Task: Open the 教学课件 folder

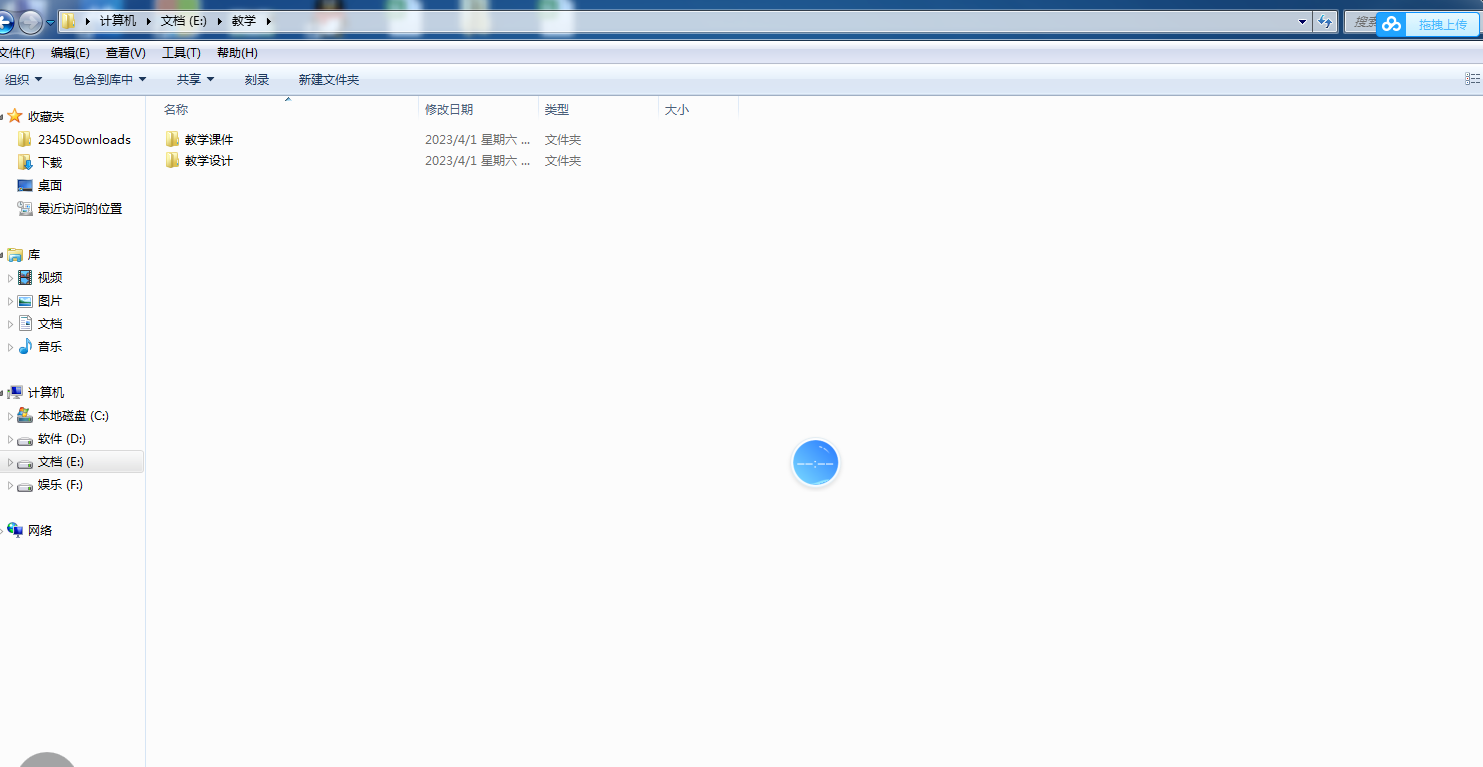Action: tap(208, 140)
